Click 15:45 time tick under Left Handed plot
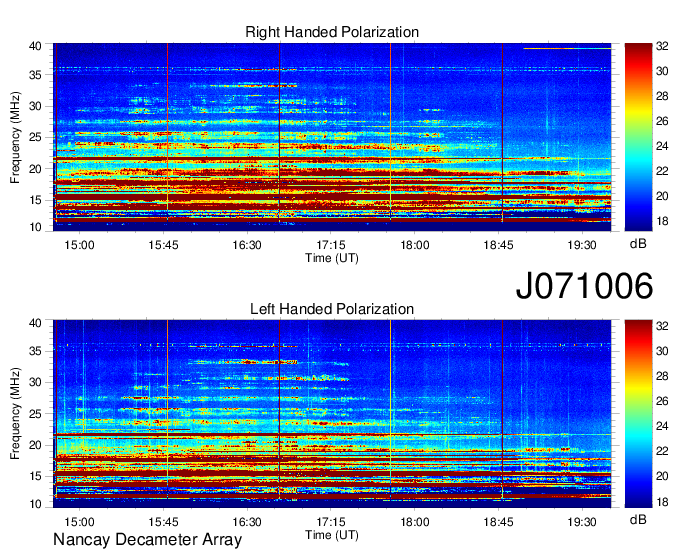The width and height of the screenshot is (680, 552). (x=163, y=522)
